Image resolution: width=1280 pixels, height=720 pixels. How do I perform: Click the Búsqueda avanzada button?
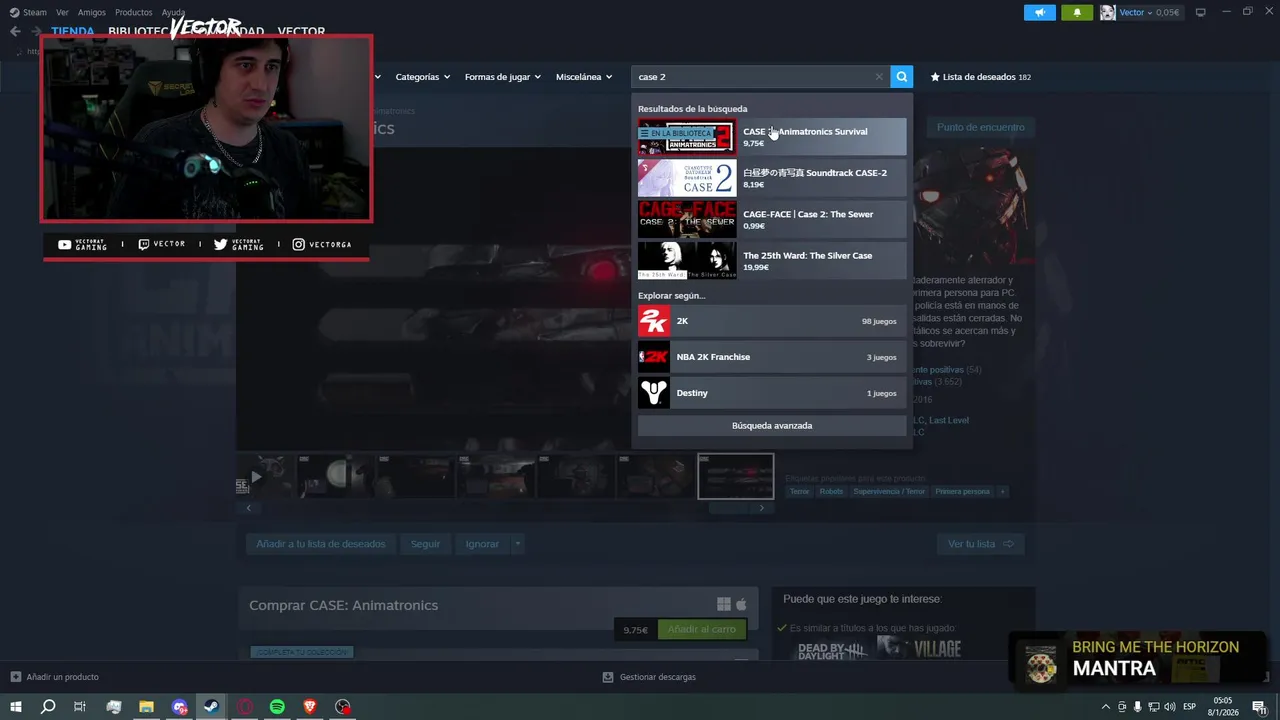pyautogui.click(x=772, y=426)
